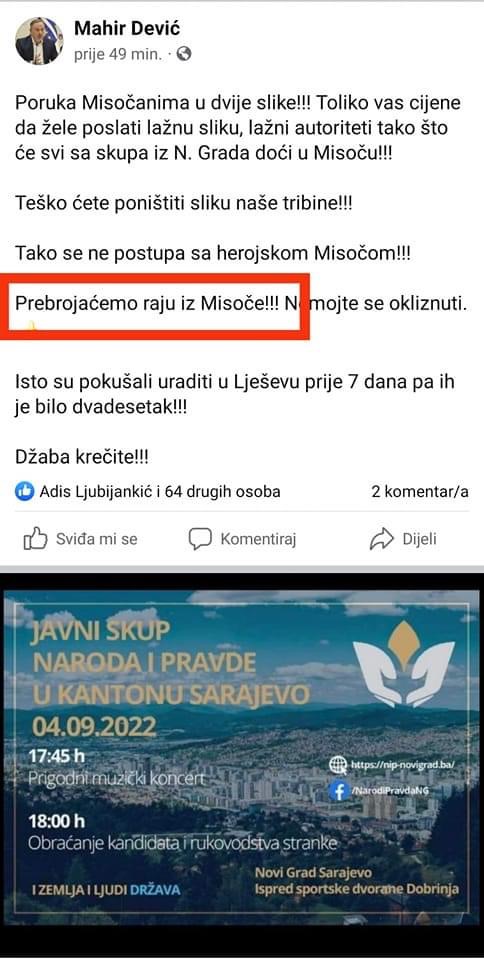Click the public globe privacy icon

tap(184, 54)
